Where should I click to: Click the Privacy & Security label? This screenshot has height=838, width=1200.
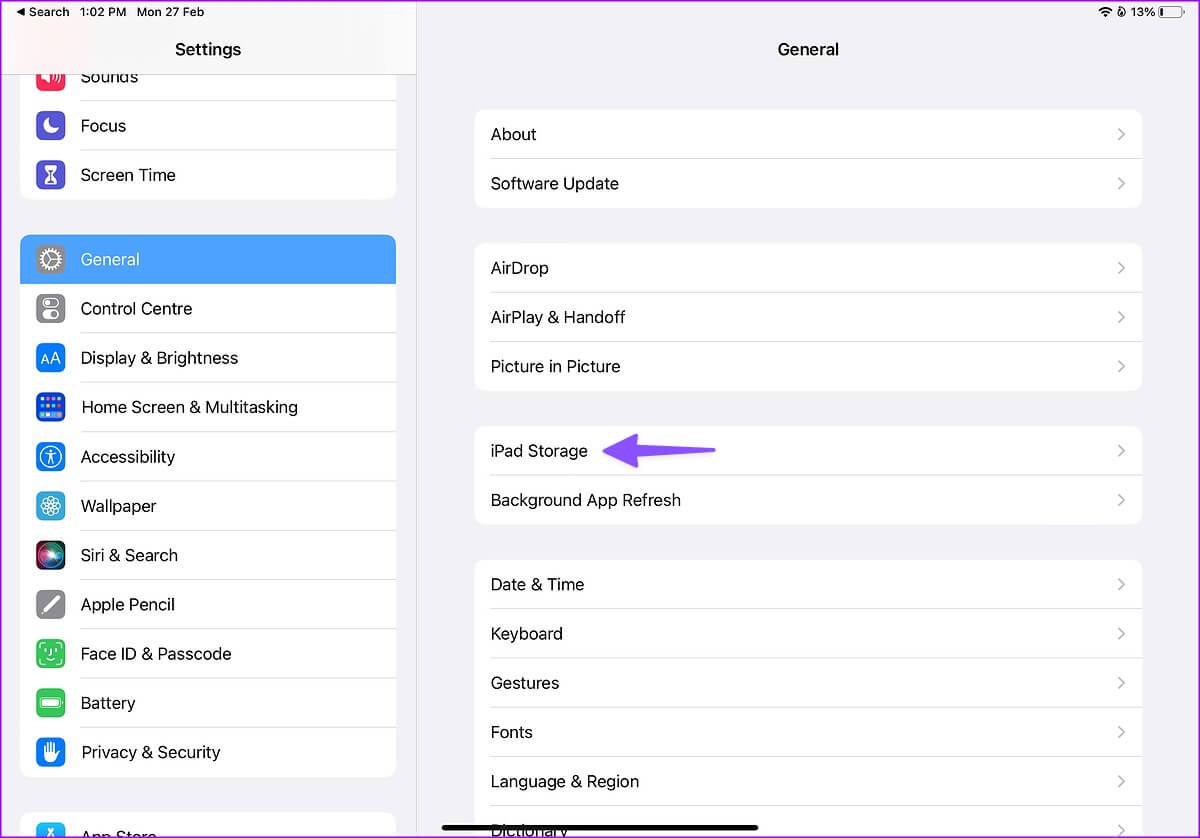(x=151, y=752)
